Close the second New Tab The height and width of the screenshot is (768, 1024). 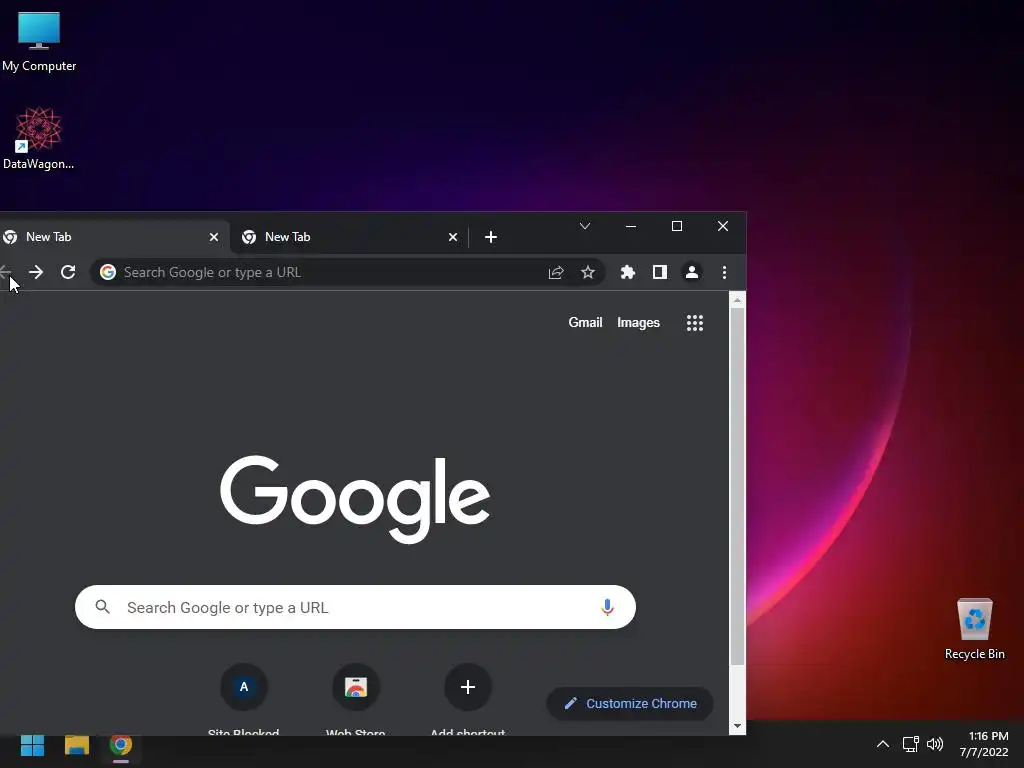coord(453,237)
